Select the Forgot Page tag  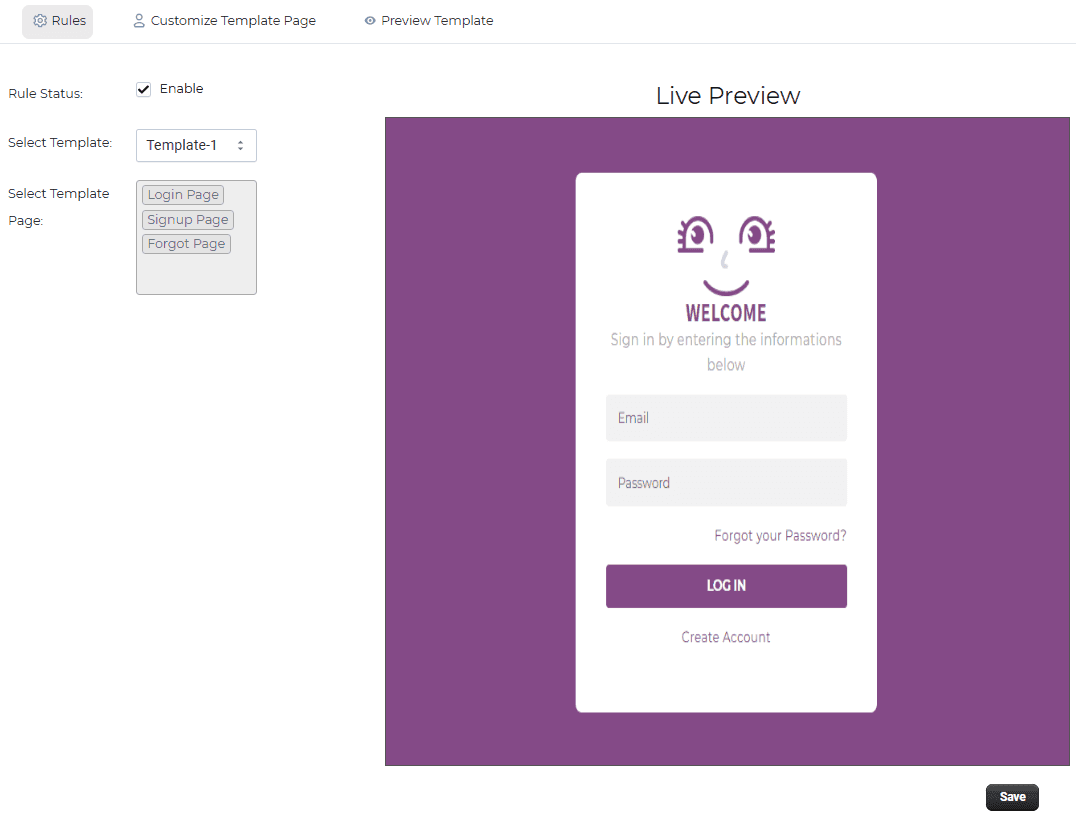click(x=187, y=244)
